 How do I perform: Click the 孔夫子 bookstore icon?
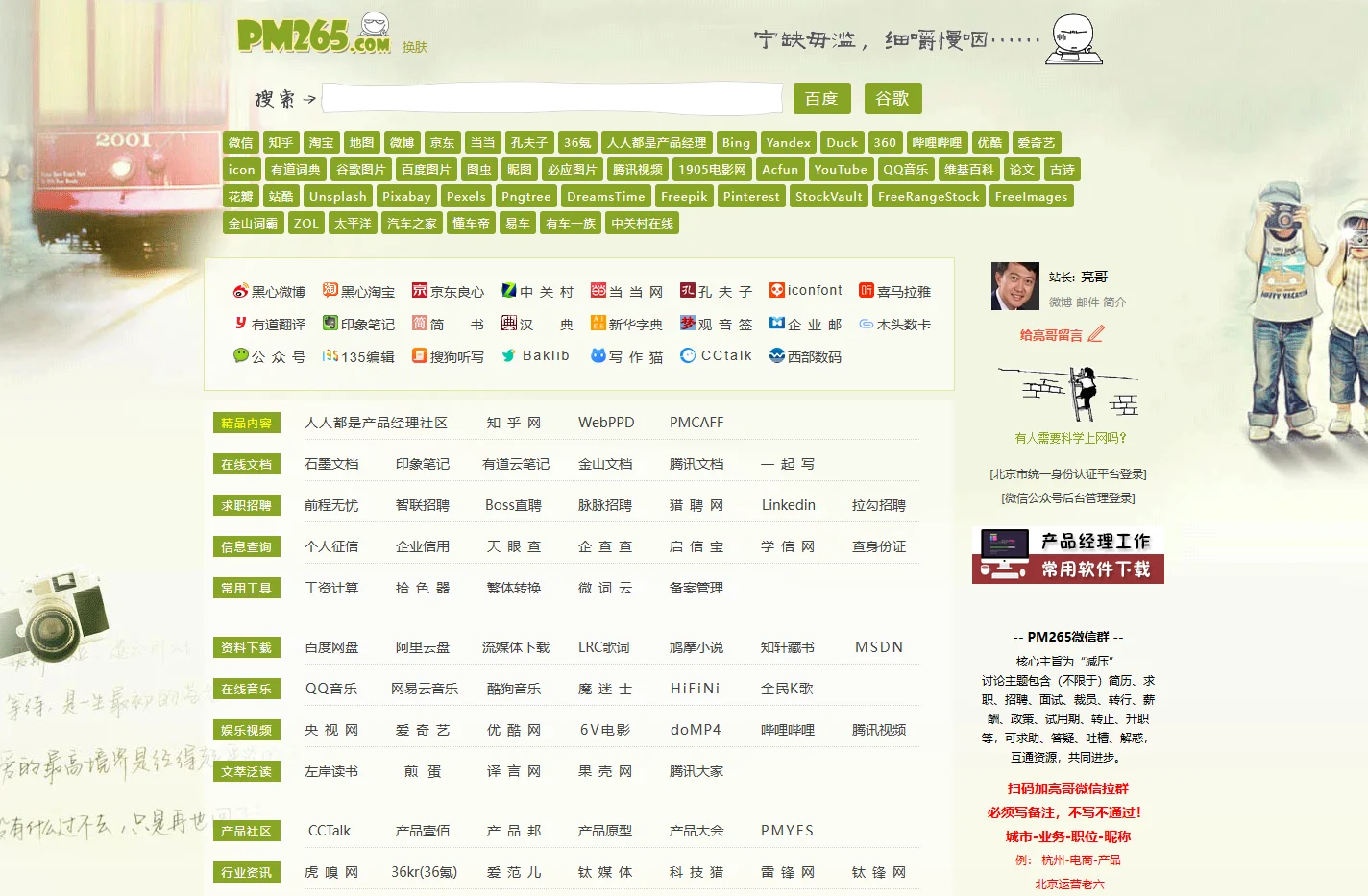pyautogui.click(x=688, y=290)
